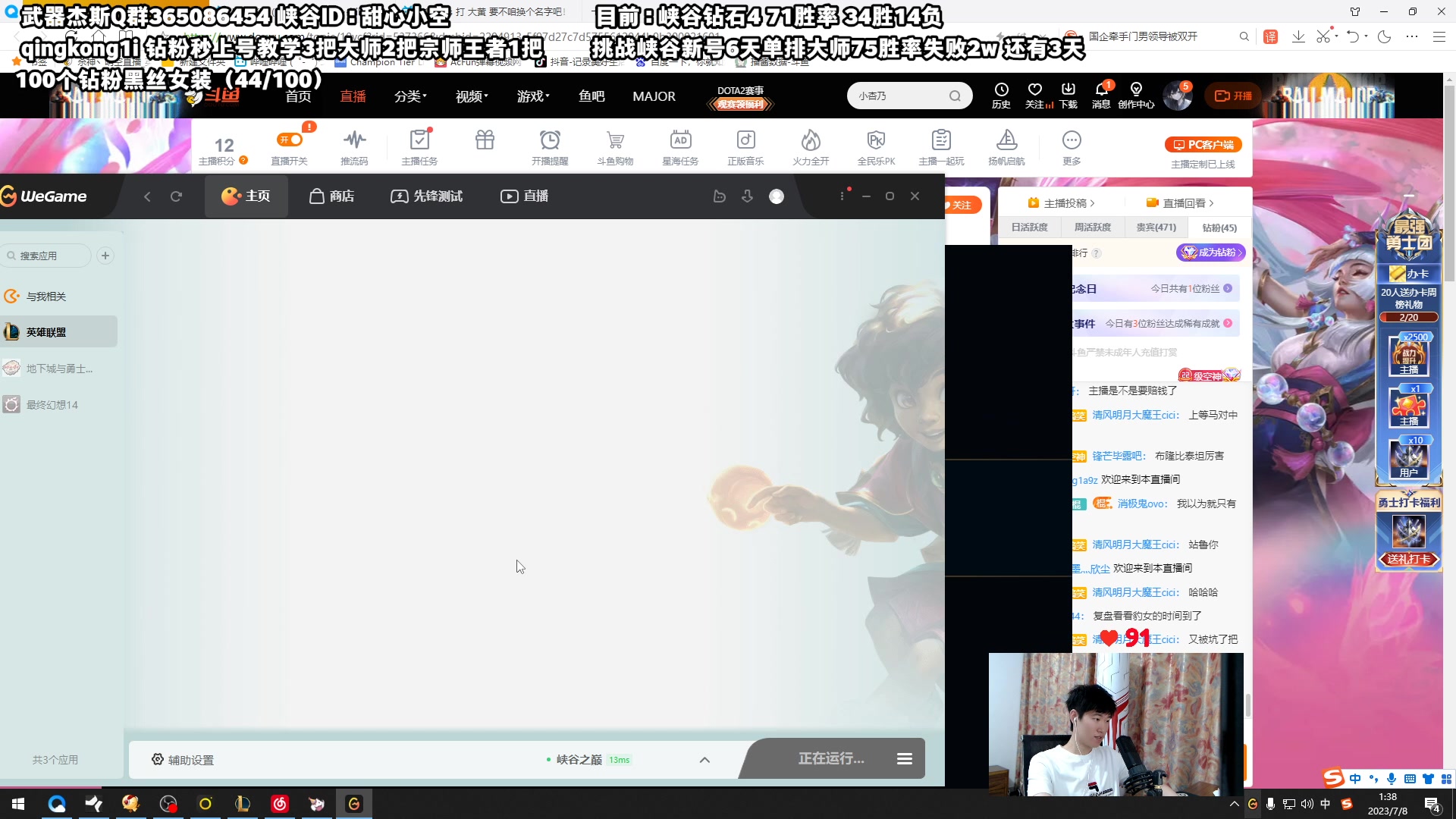1456x819 pixels.
Task: Open WeGame user avatar profile
Action: 777,196
